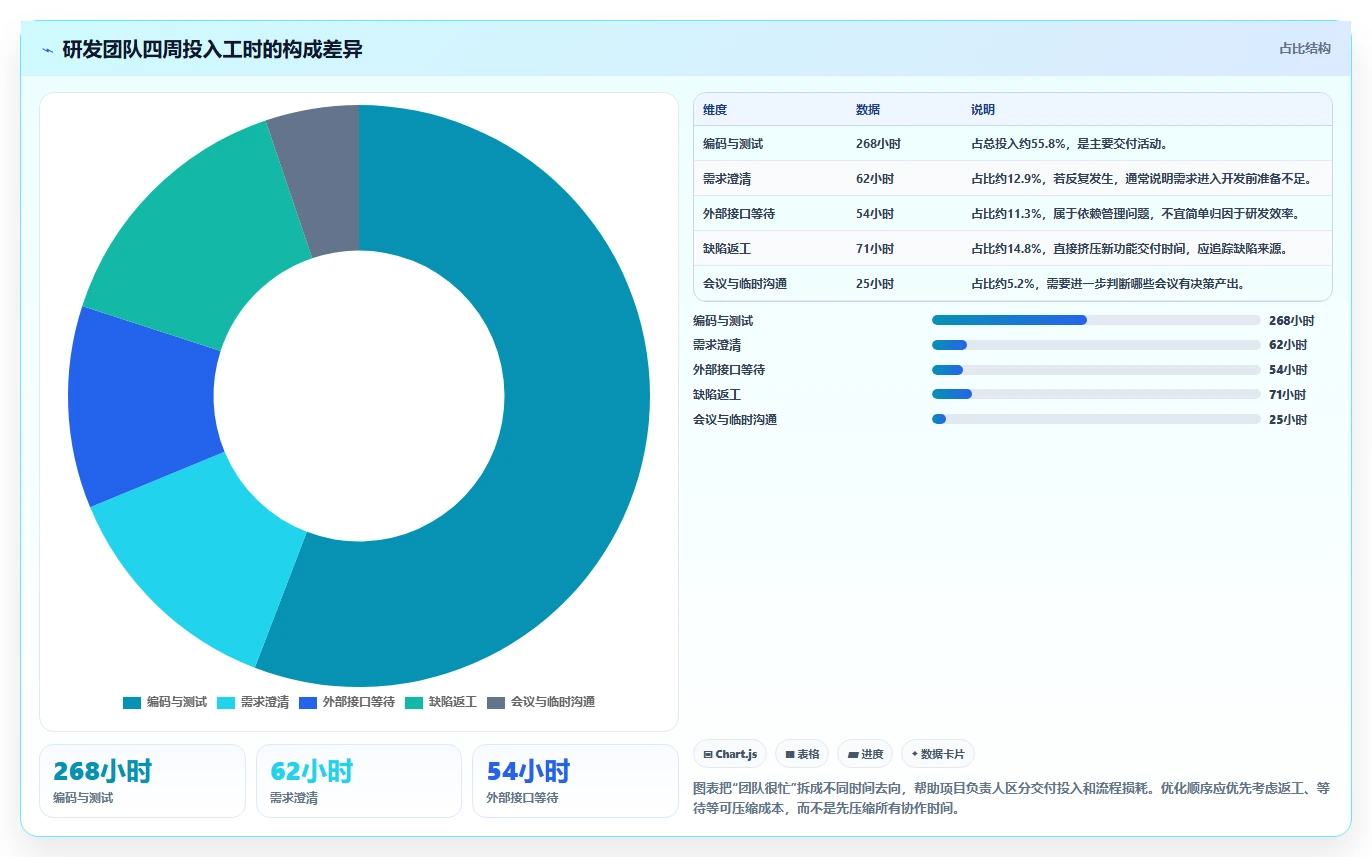Select the 数据卡片 tag chip

938,754
